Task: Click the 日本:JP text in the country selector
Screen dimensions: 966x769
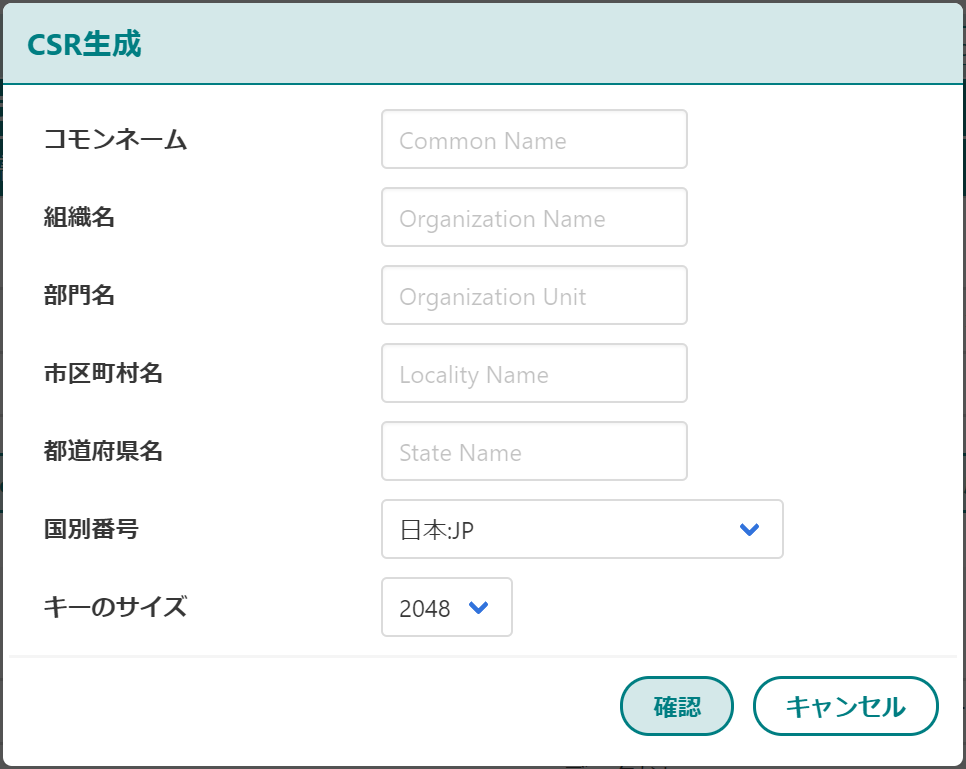Action: click(x=437, y=530)
